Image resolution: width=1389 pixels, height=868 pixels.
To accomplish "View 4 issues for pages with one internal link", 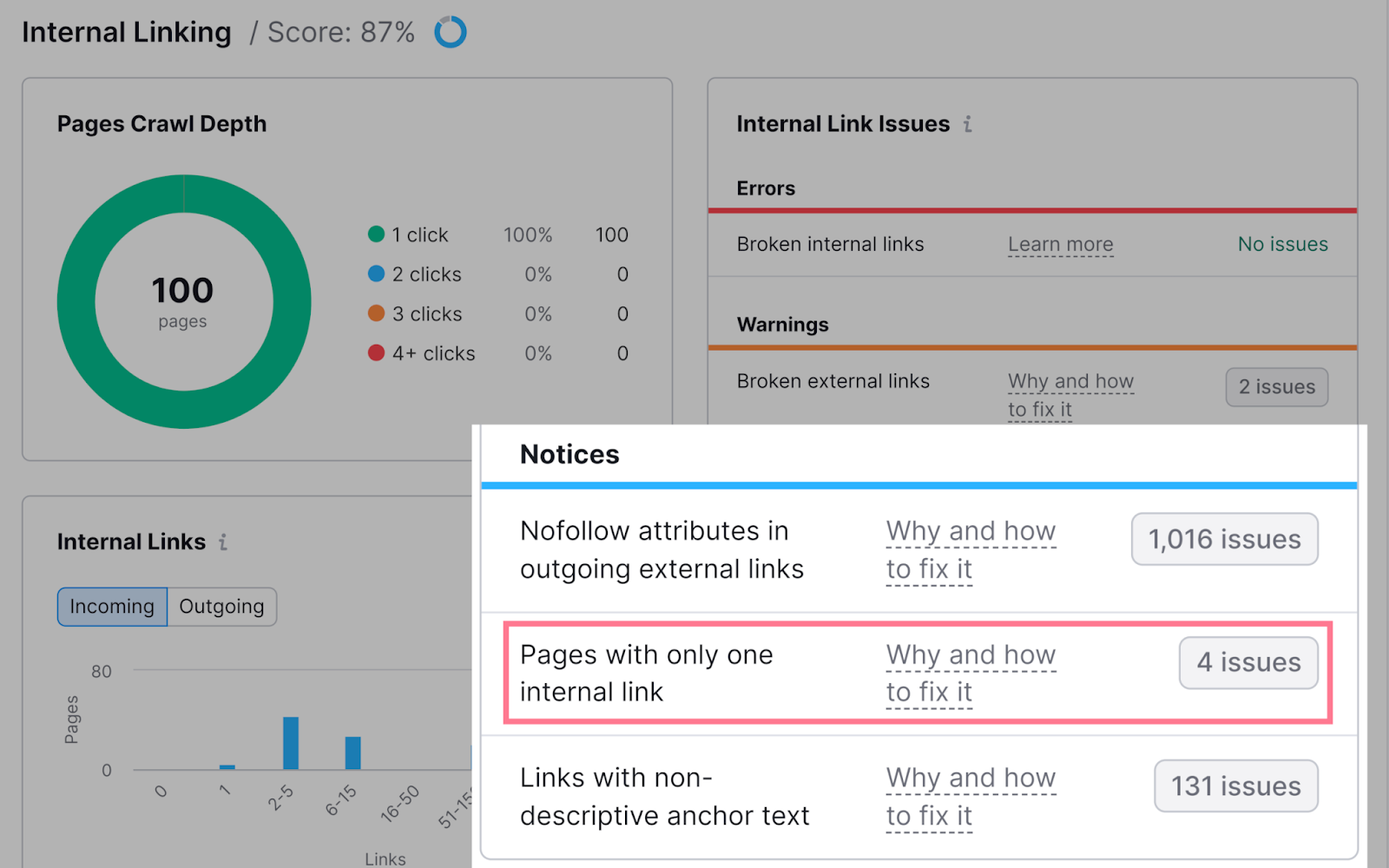I will [x=1248, y=662].
